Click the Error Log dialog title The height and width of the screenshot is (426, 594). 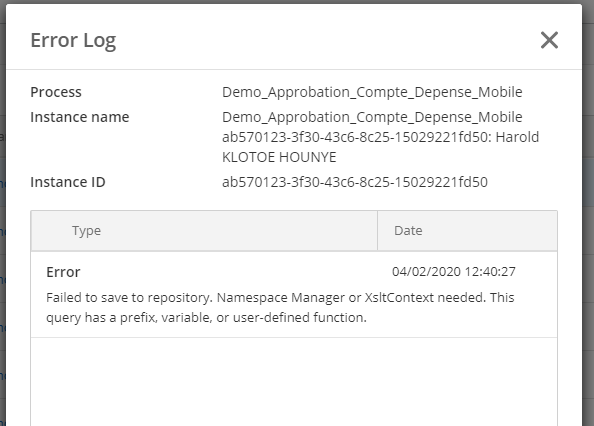[73, 41]
